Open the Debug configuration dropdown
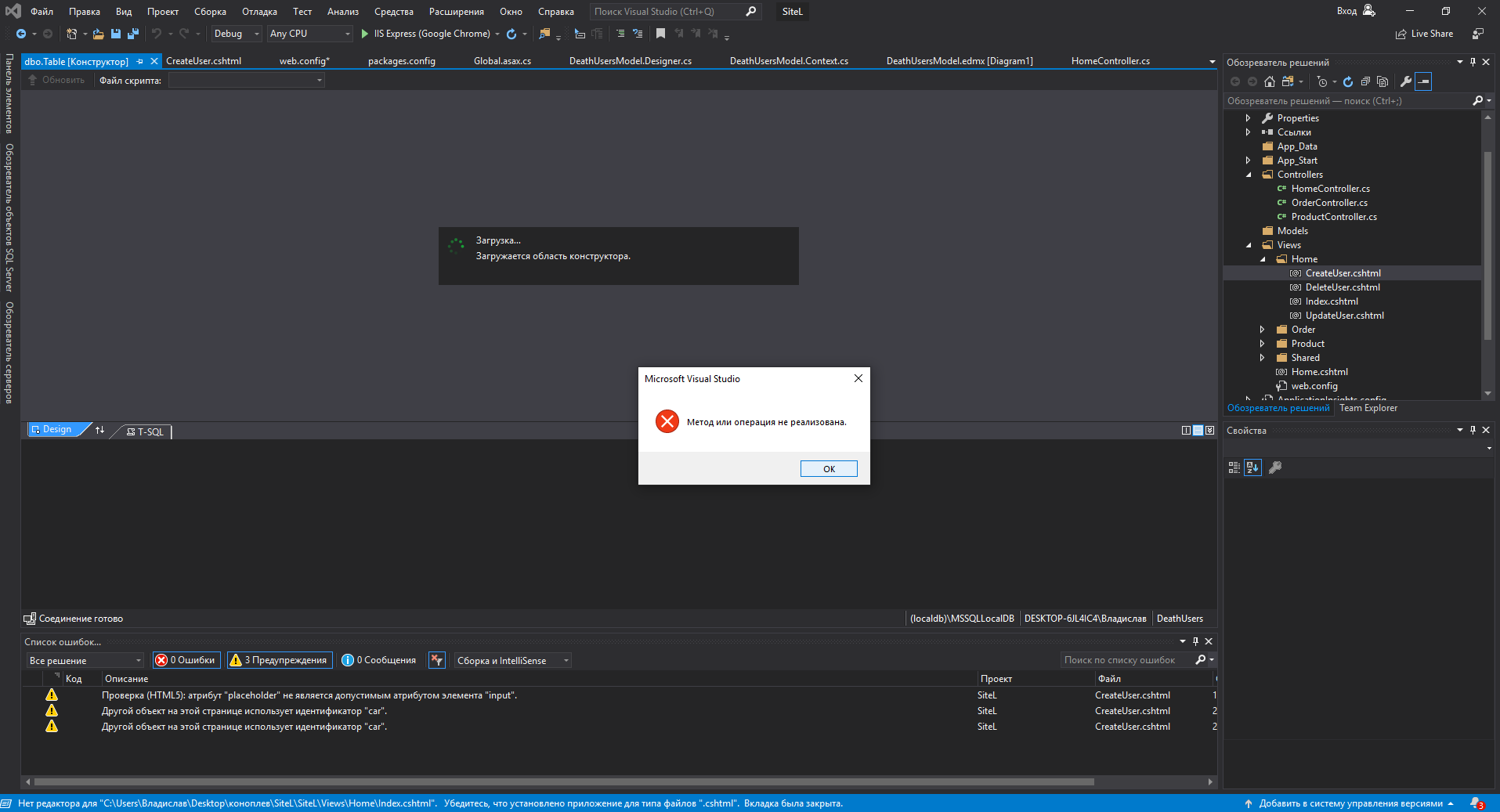This screenshot has height=812, width=1500. 237,34
